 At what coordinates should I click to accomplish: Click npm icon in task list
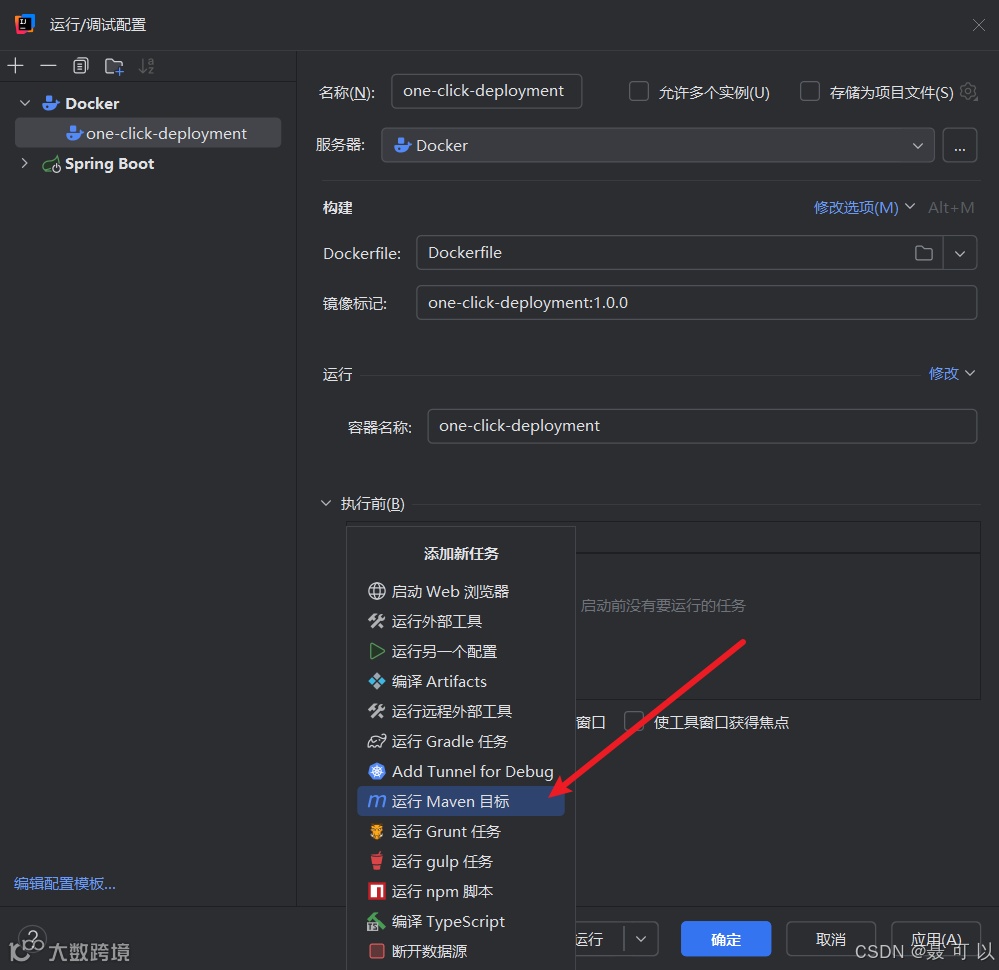click(377, 891)
